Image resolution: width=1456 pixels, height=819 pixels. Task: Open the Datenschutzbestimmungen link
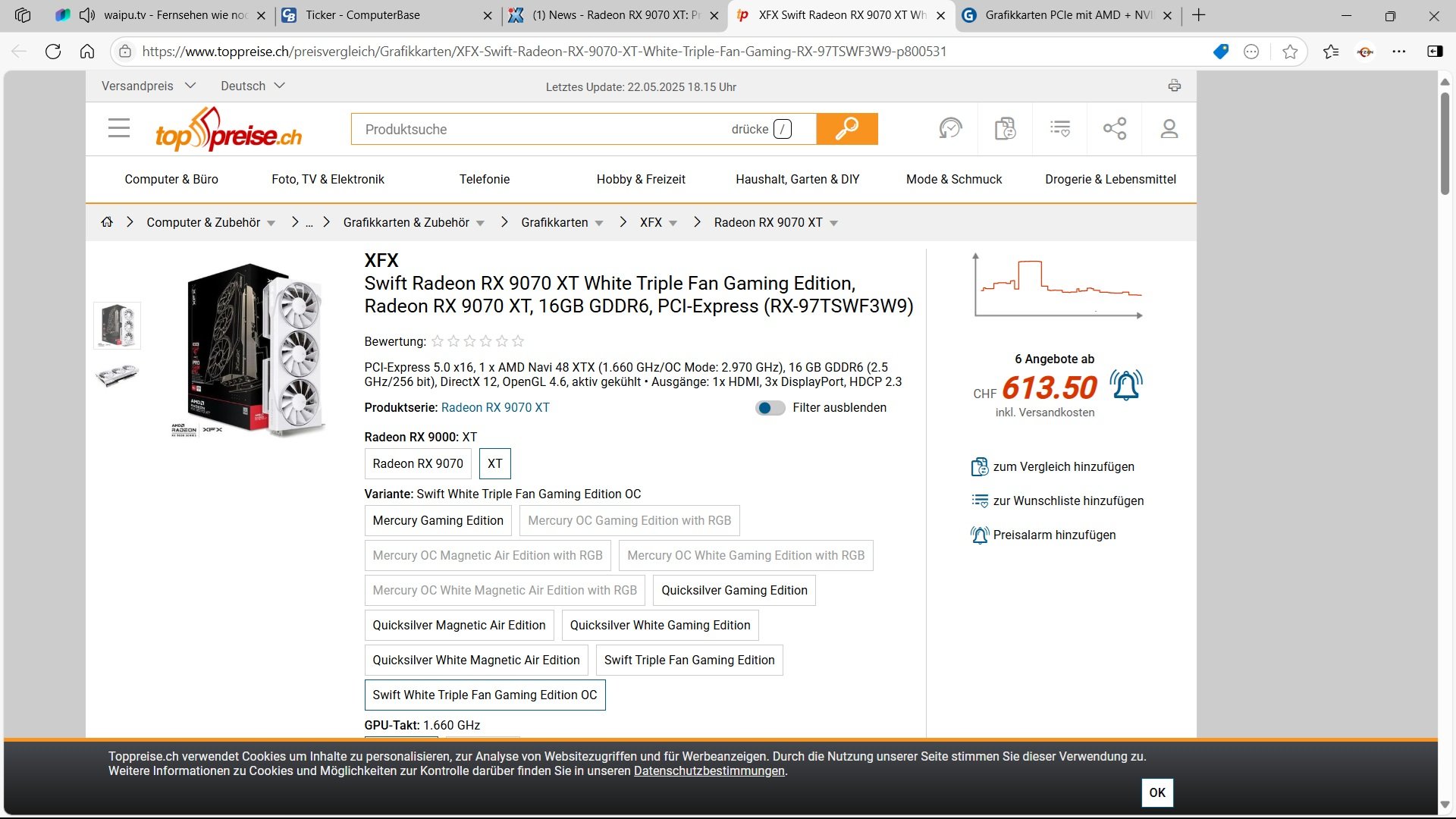click(709, 771)
